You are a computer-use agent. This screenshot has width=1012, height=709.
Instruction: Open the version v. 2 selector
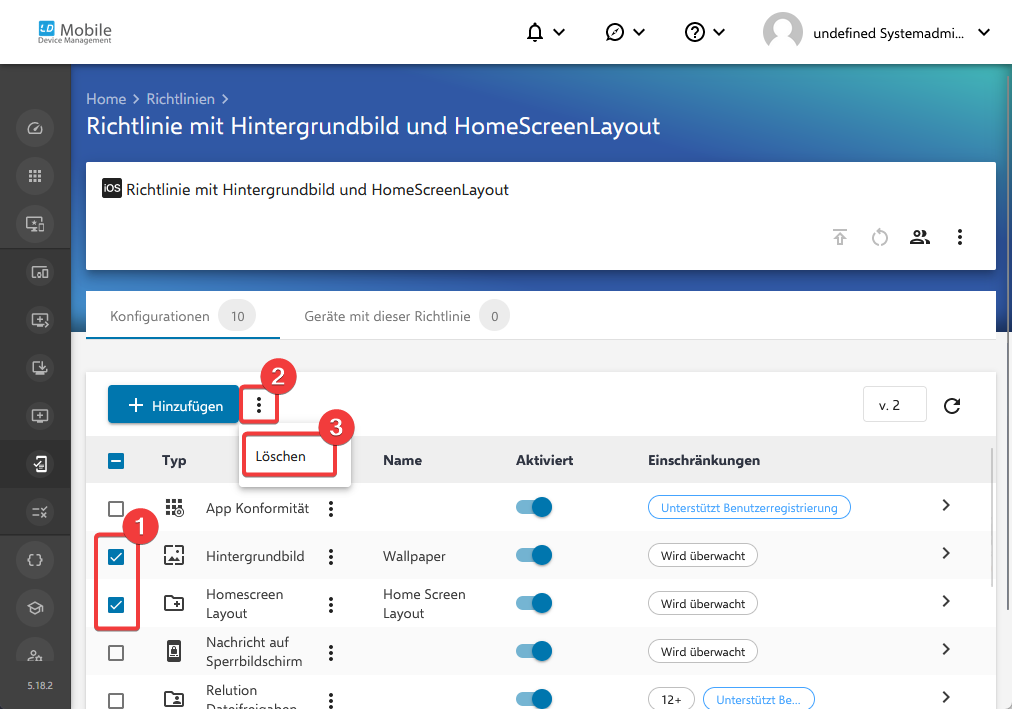tap(895, 404)
